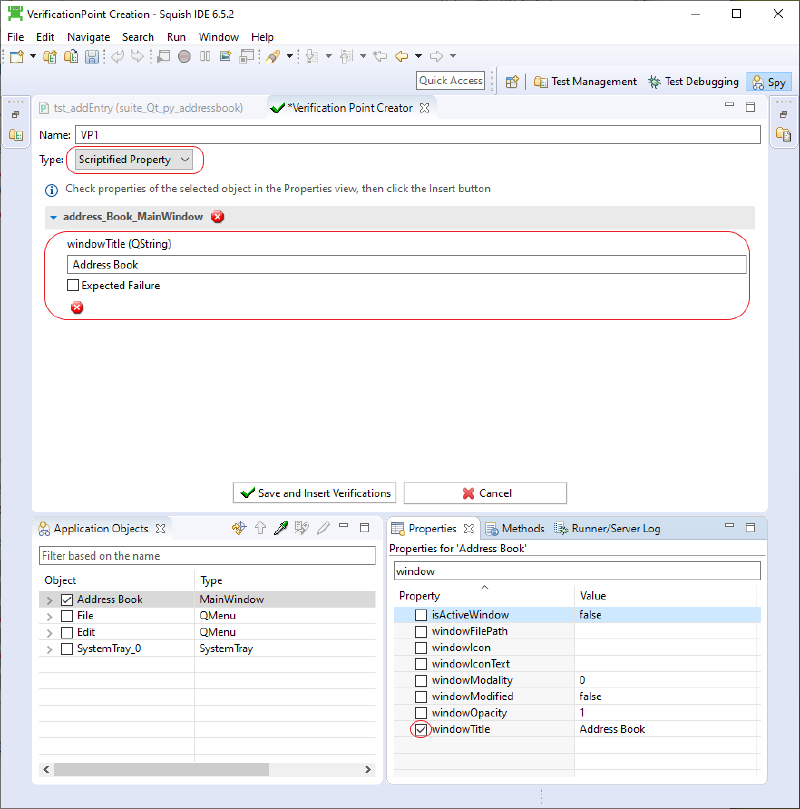The height and width of the screenshot is (809, 800).
Task: Uncheck the Address Book object checkbox
Action: point(67,600)
